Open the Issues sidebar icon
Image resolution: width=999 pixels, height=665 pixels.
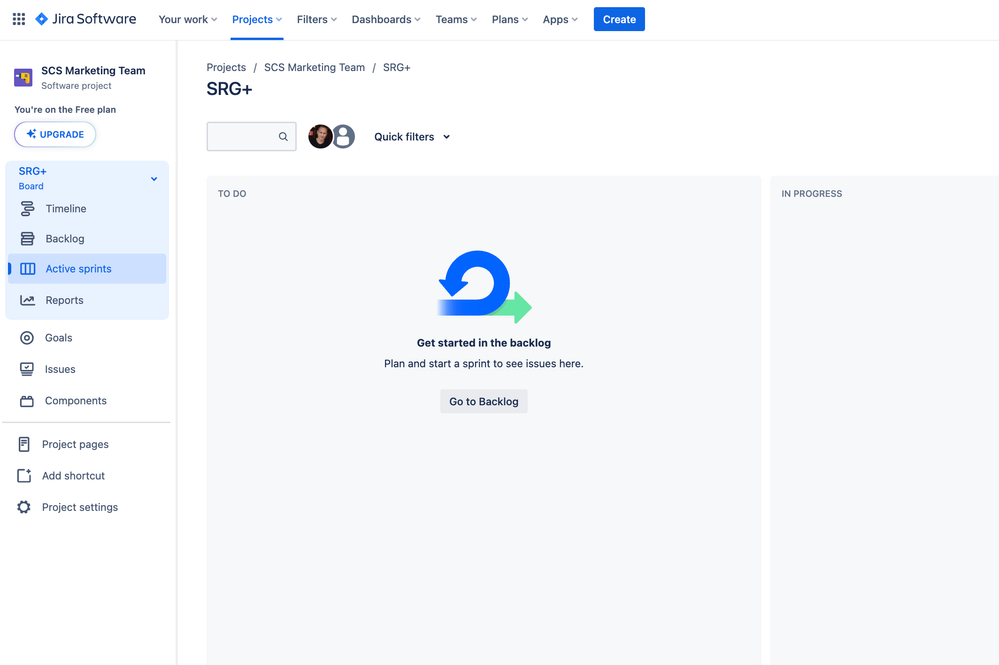pyautogui.click(x=27, y=369)
